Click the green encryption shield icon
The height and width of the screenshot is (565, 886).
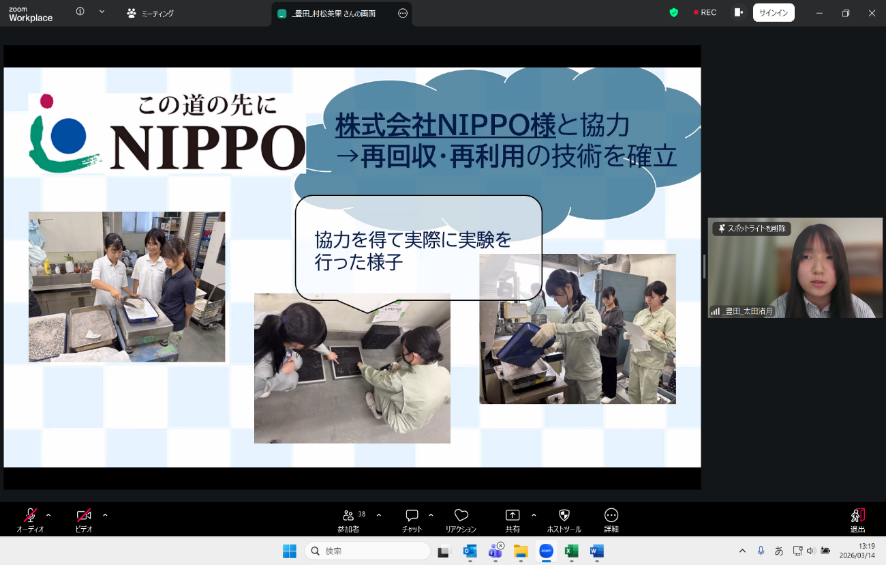(674, 13)
